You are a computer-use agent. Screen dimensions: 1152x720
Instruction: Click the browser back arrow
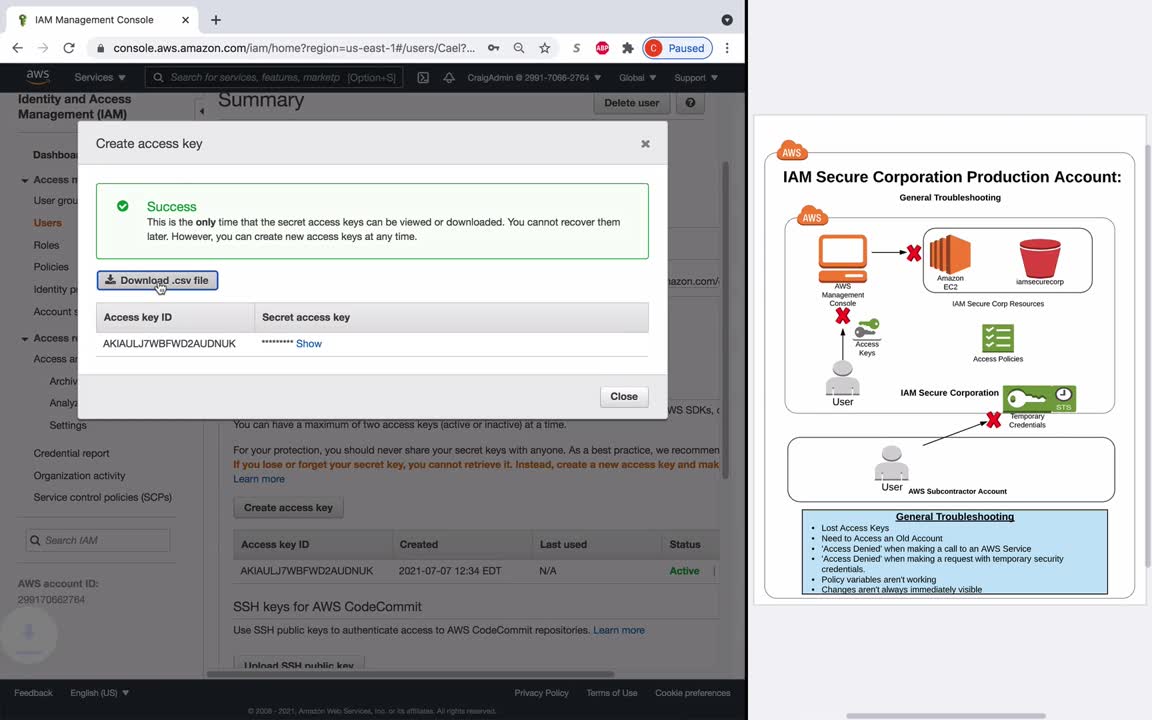click(x=18, y=48)
